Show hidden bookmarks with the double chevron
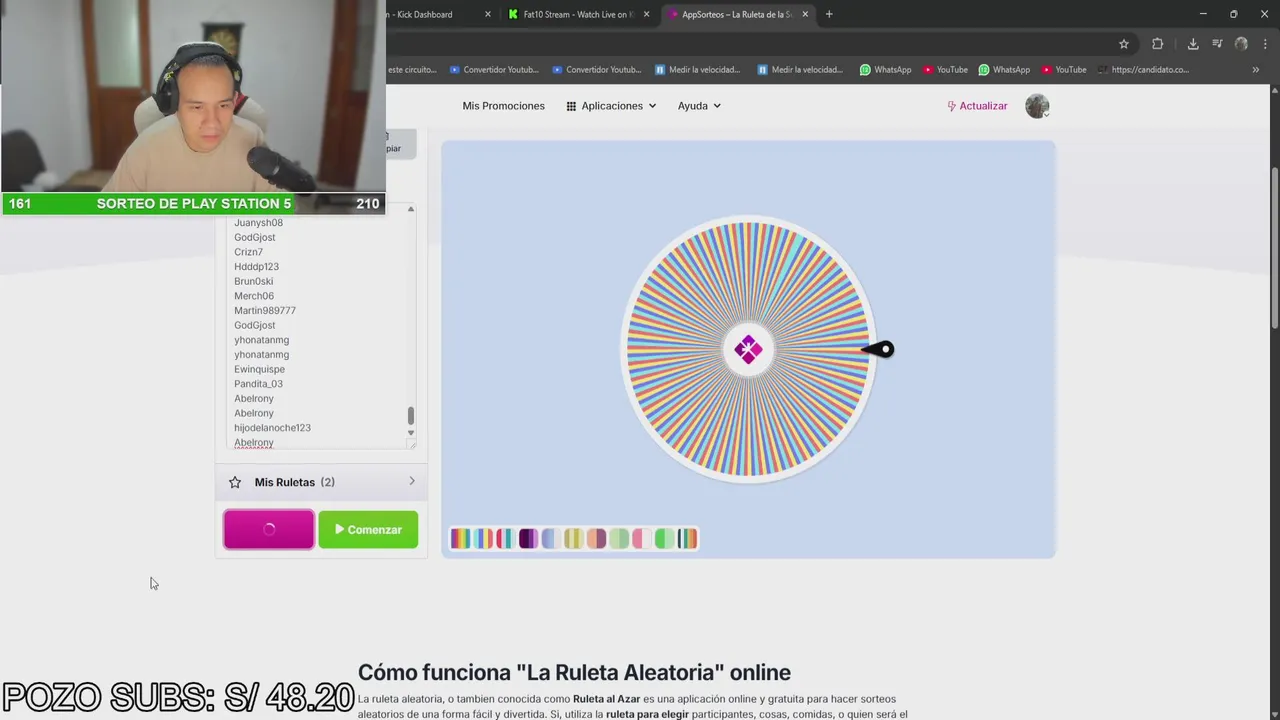Viewport: 1280px width, 720px height. coord(1256,70)
